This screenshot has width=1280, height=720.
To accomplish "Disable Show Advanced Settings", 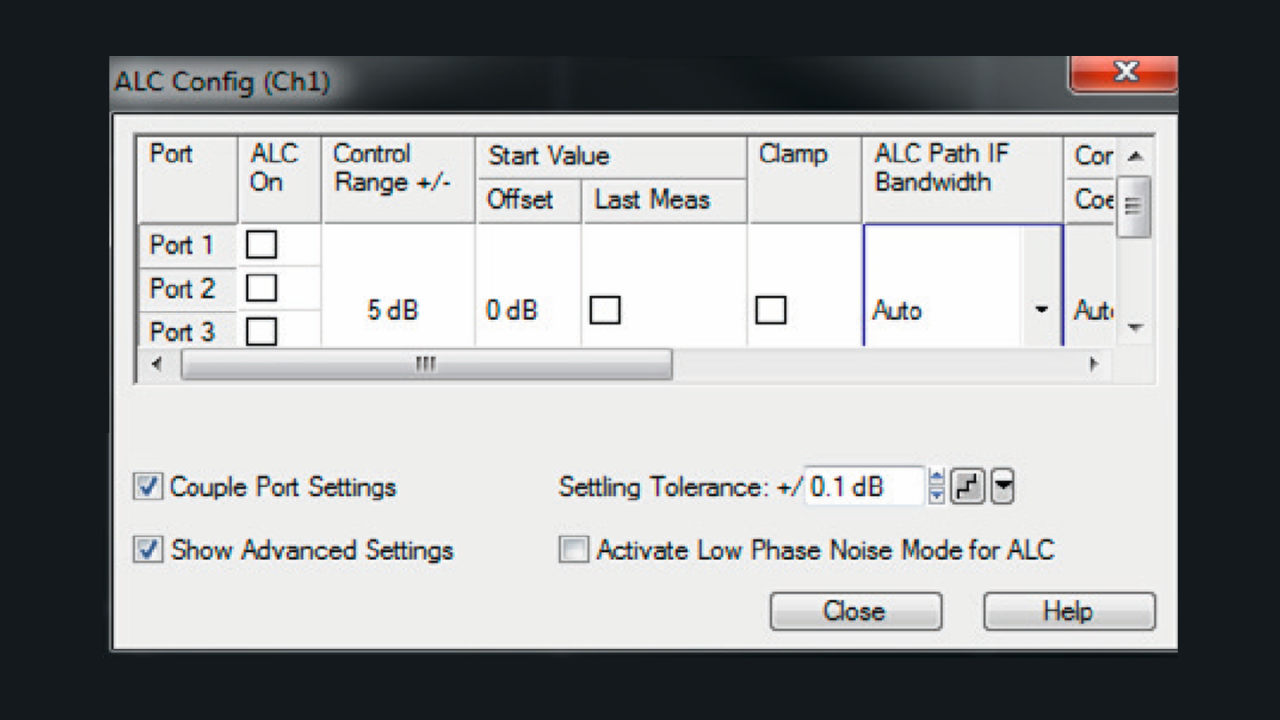I will [149, 550].
